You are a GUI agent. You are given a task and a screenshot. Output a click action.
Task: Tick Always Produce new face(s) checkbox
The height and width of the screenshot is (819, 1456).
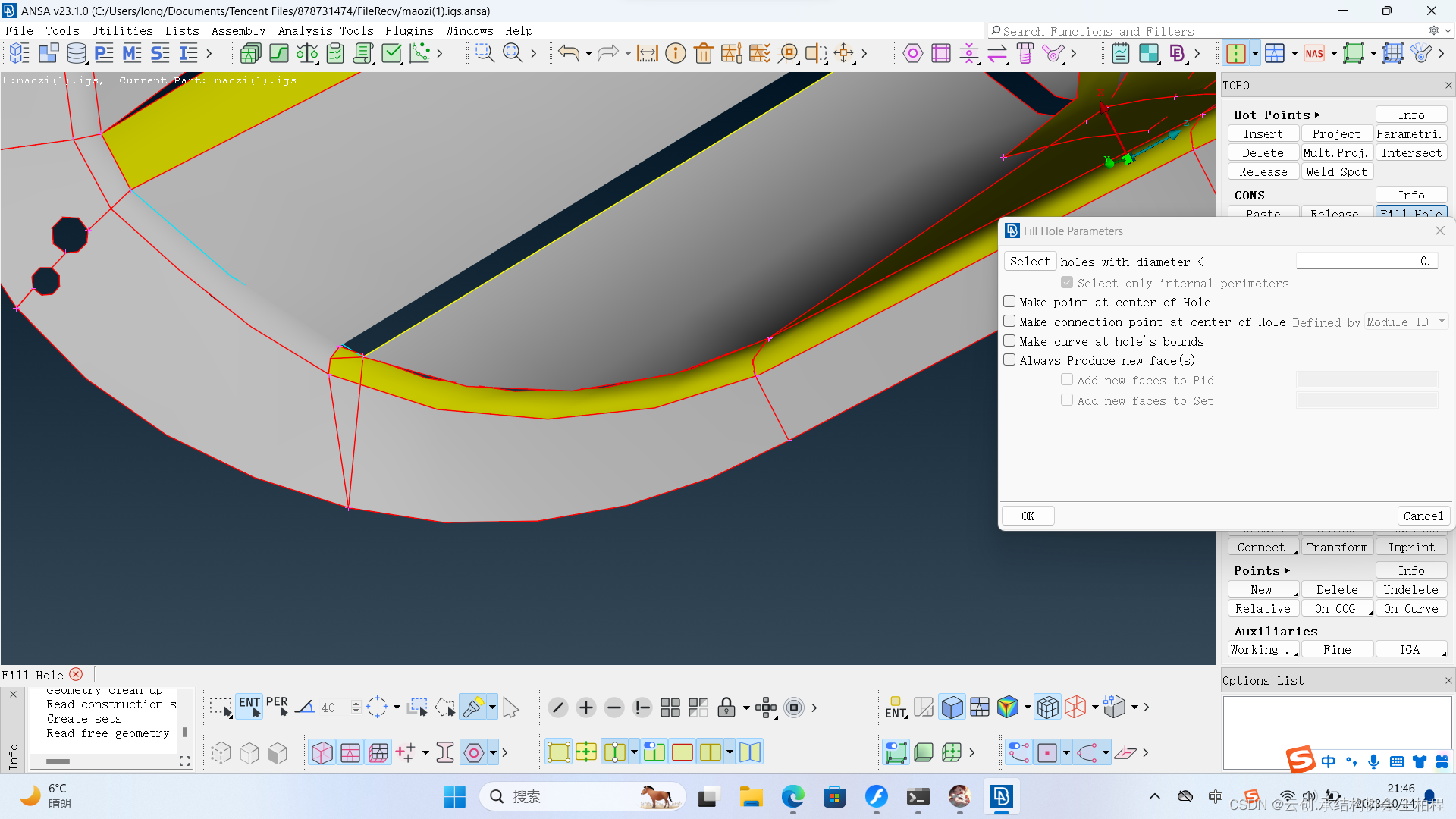click(1009, 360)
